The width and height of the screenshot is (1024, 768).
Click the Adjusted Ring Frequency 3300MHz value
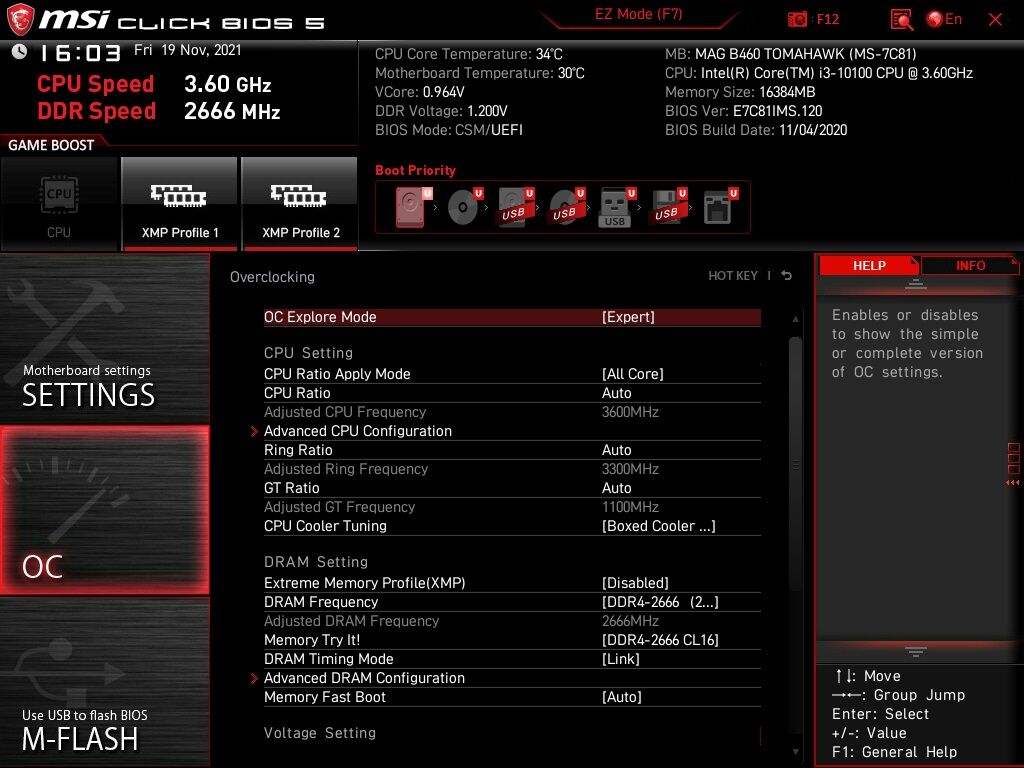630,469
